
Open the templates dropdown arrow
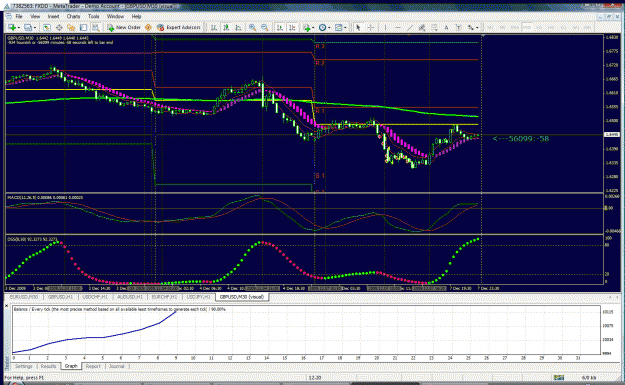[345, 28]
